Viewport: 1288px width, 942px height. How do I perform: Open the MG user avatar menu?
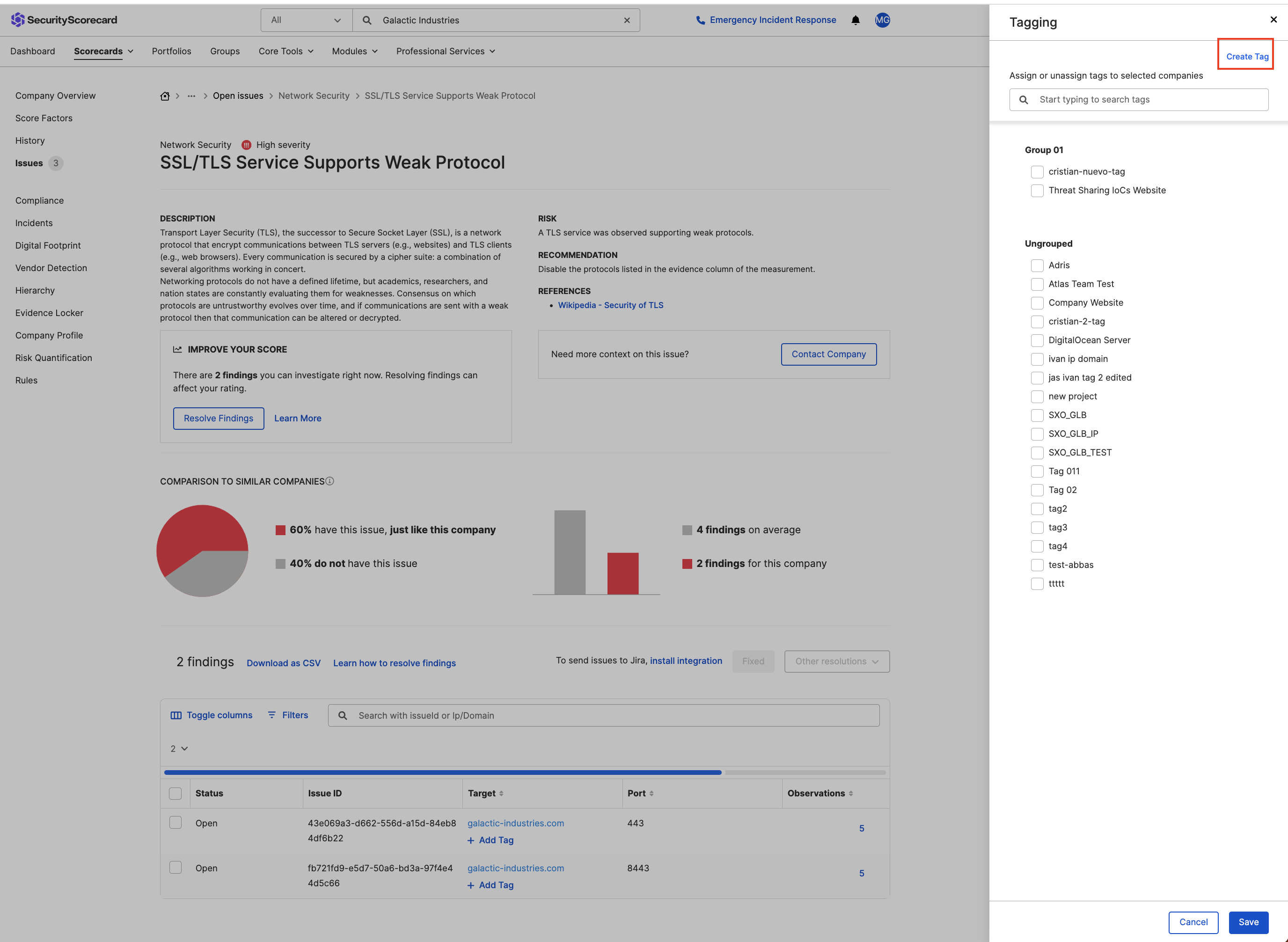tap(882, 20)
